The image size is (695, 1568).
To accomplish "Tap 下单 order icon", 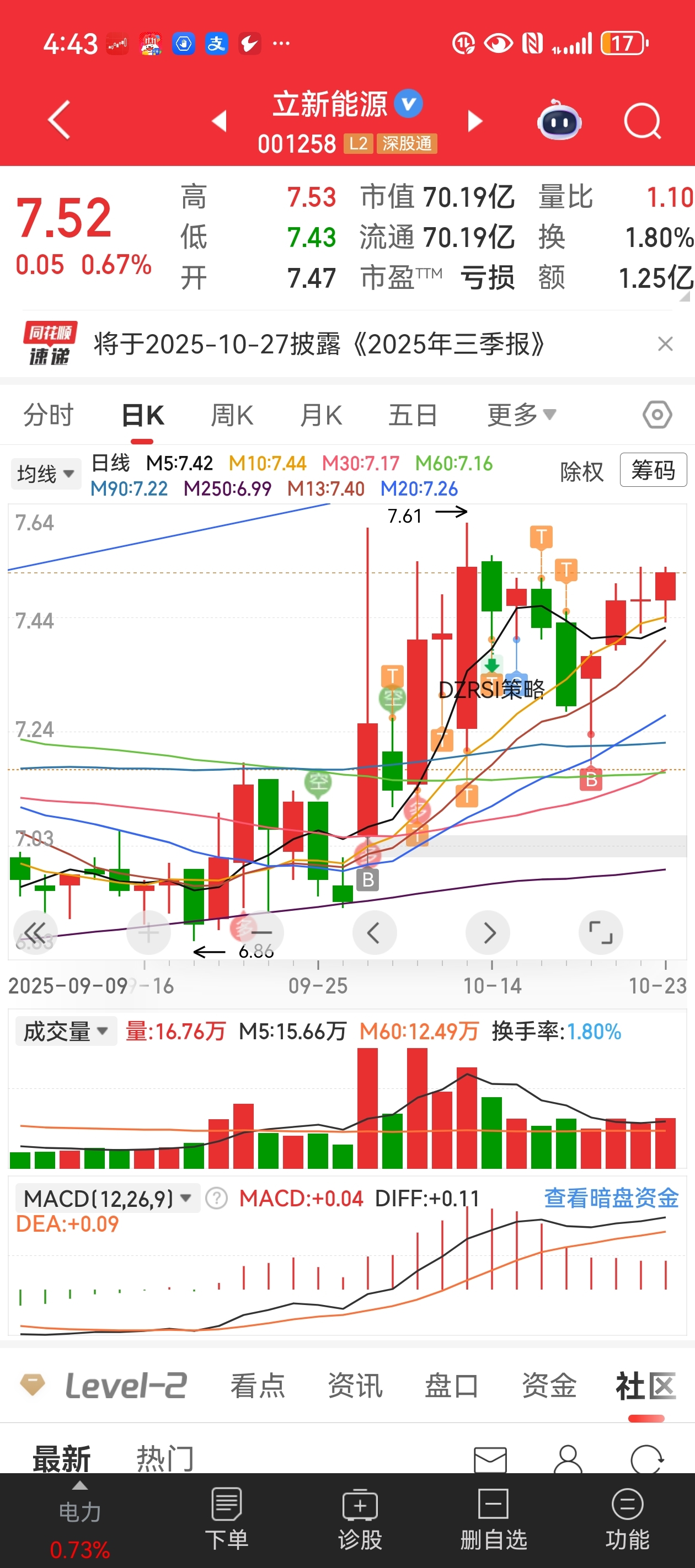I will click(227, 1519).
